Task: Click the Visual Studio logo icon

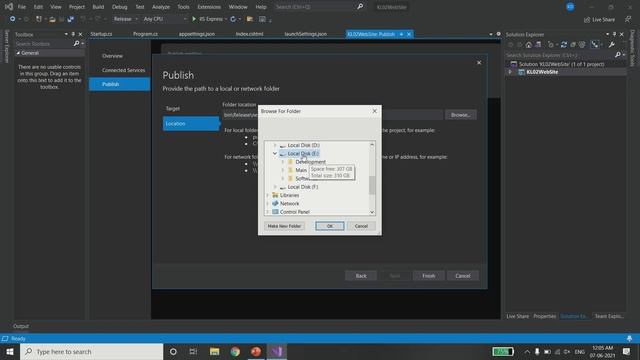Action: (9, 7)
